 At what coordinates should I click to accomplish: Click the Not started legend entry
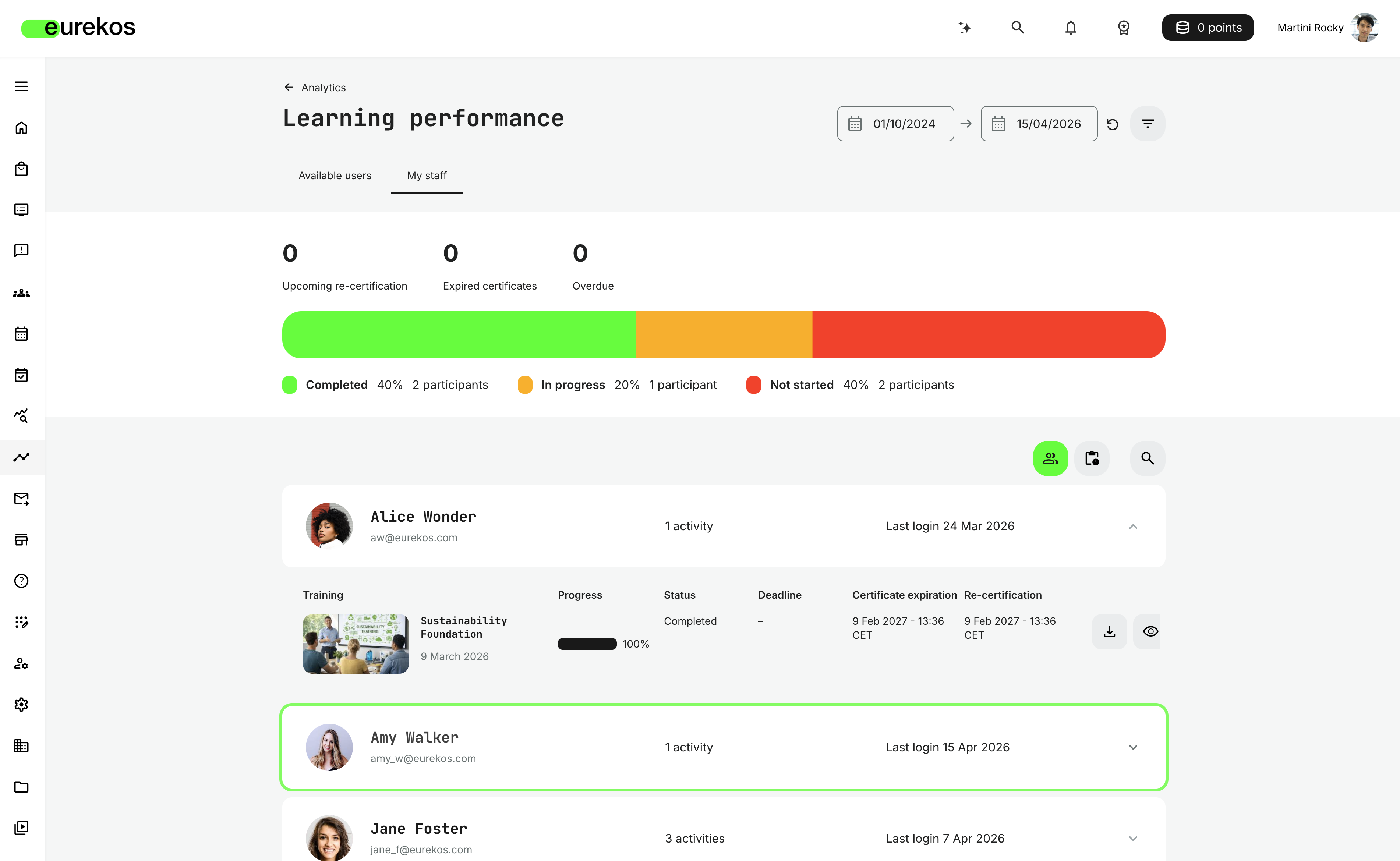850,385
